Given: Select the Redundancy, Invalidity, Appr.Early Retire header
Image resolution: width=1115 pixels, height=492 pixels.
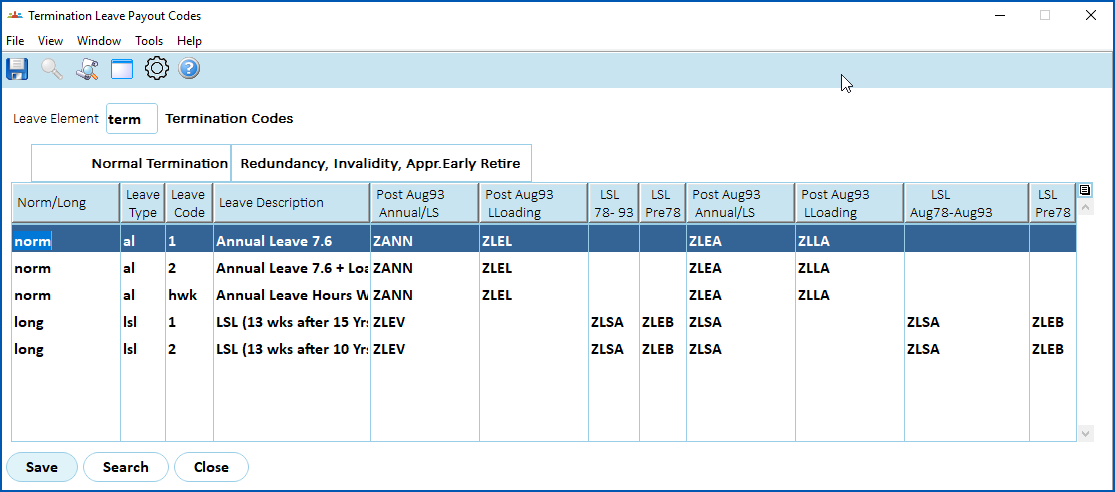Looking at the screenshot, I should click(x=380, y=164).
